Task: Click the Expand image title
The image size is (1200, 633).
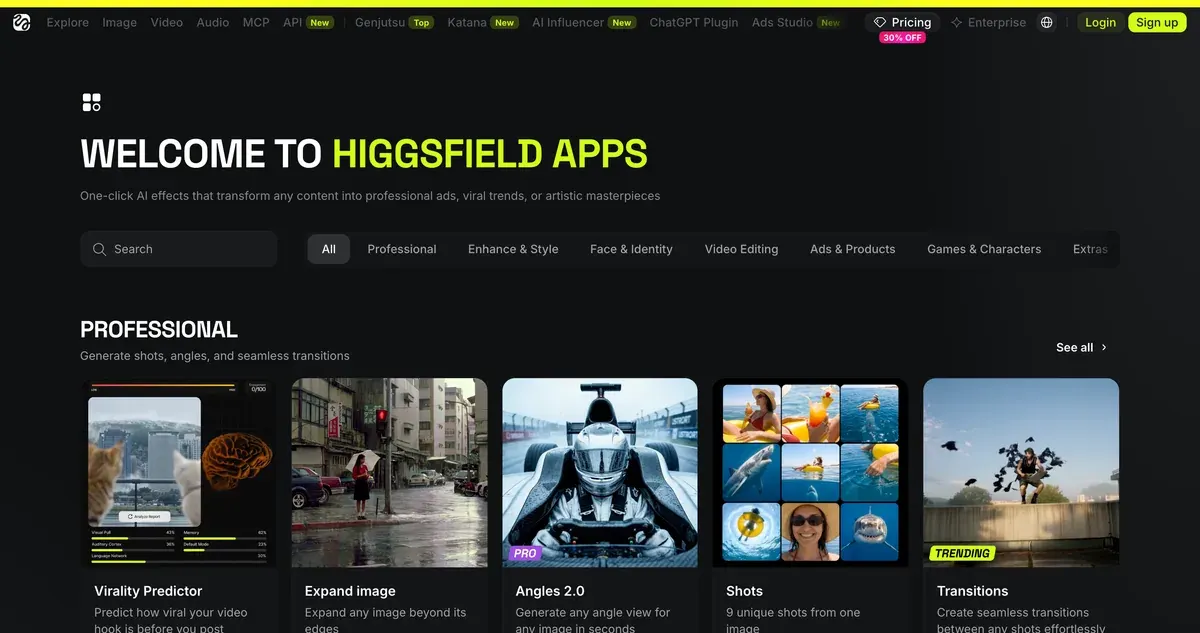Action: [350, 591]
